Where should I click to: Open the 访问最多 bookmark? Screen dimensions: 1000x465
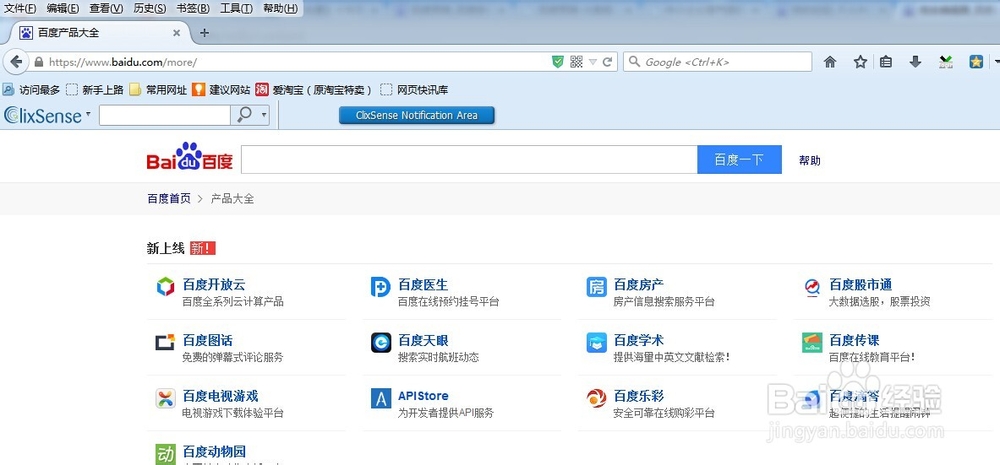point(32,90)
